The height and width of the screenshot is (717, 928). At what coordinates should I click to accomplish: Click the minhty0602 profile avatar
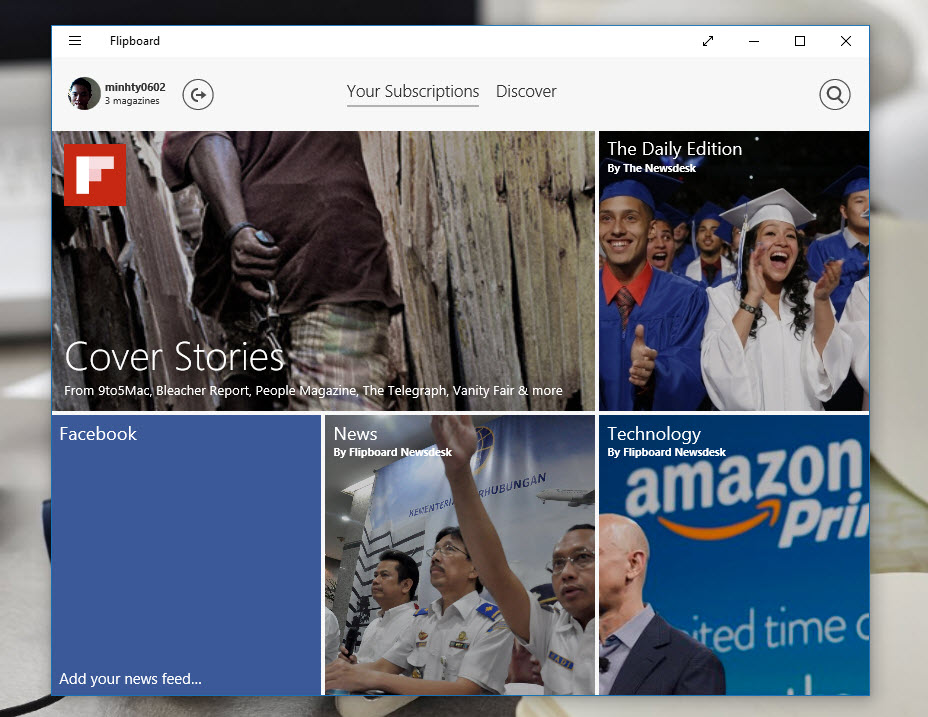point(84,94)
